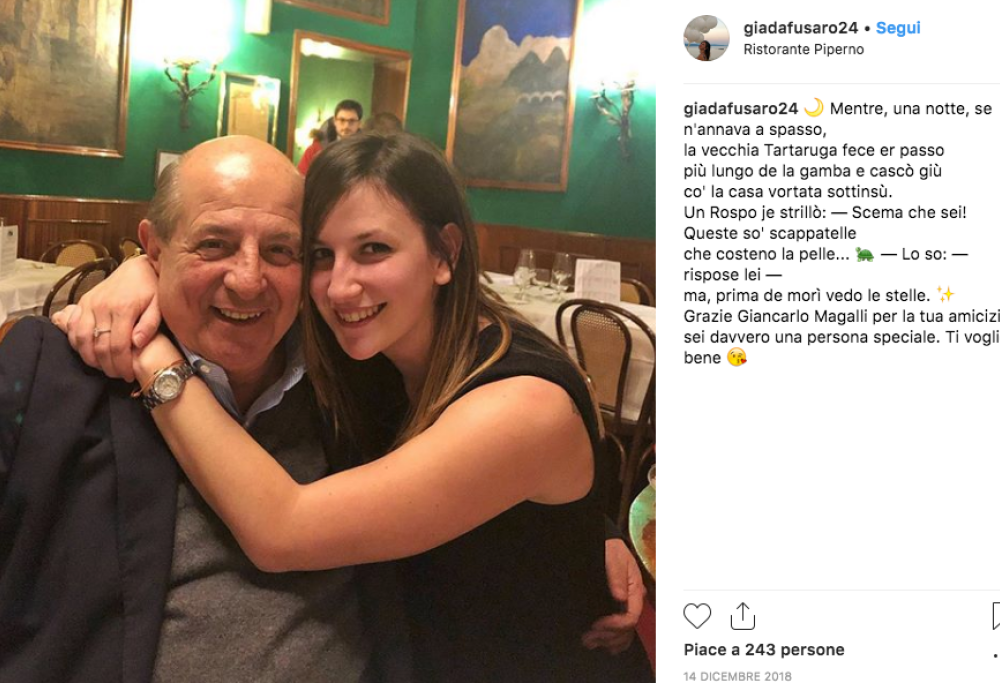Click the turtle emoji in the caption
The width and height of the screenshot is (1000, 683).
pyautogui.click(x=865, y=254)
